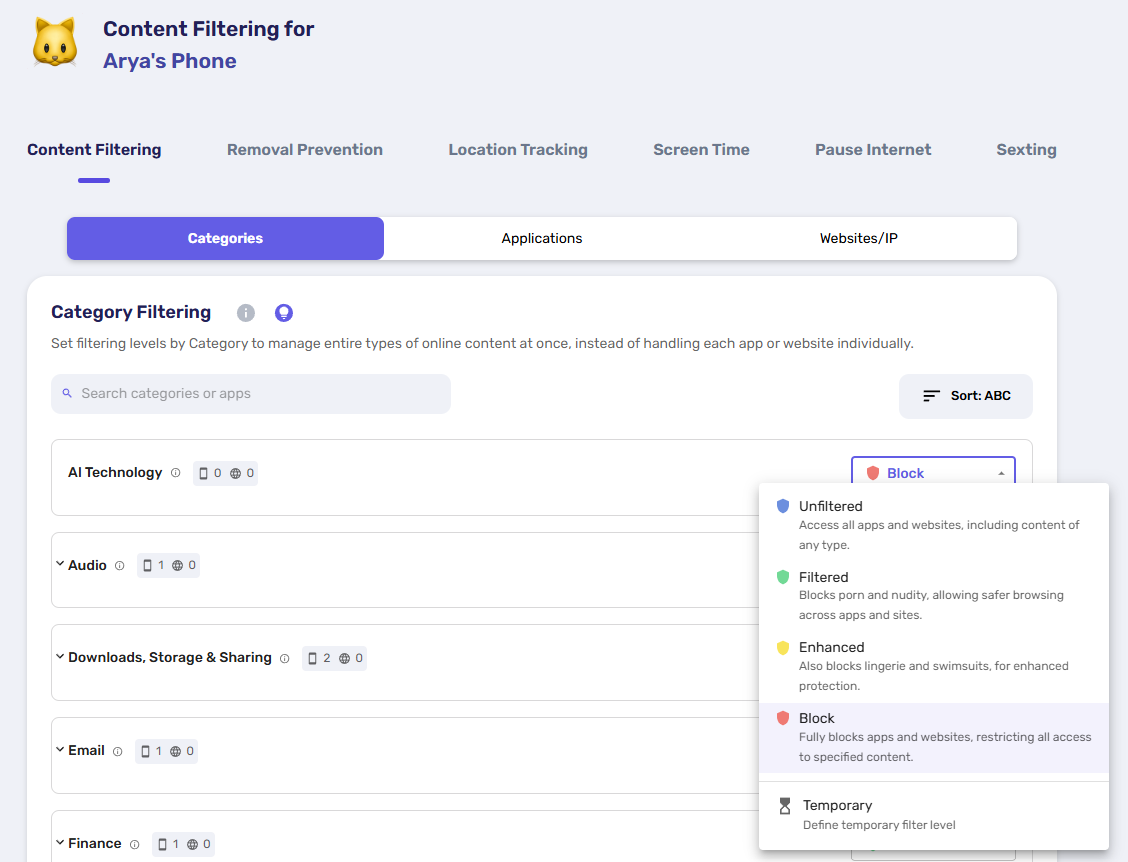Click the info icon next to AI Technology

pyautogui.click(x=176, y=473)
